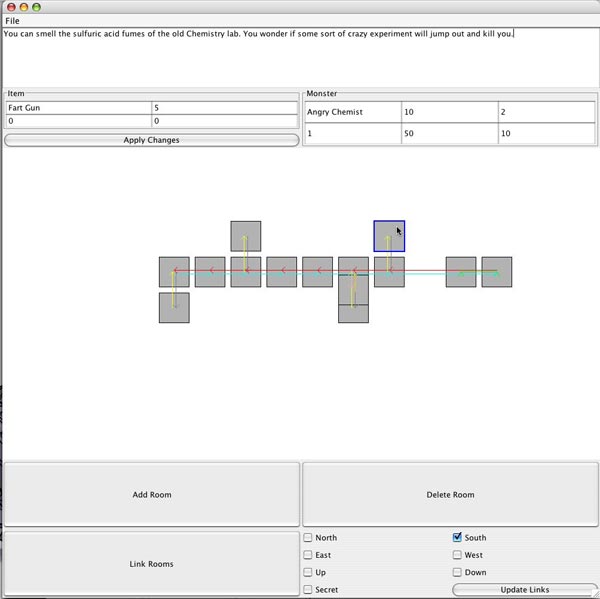Select the top-left room above the main row

(246, 236)
